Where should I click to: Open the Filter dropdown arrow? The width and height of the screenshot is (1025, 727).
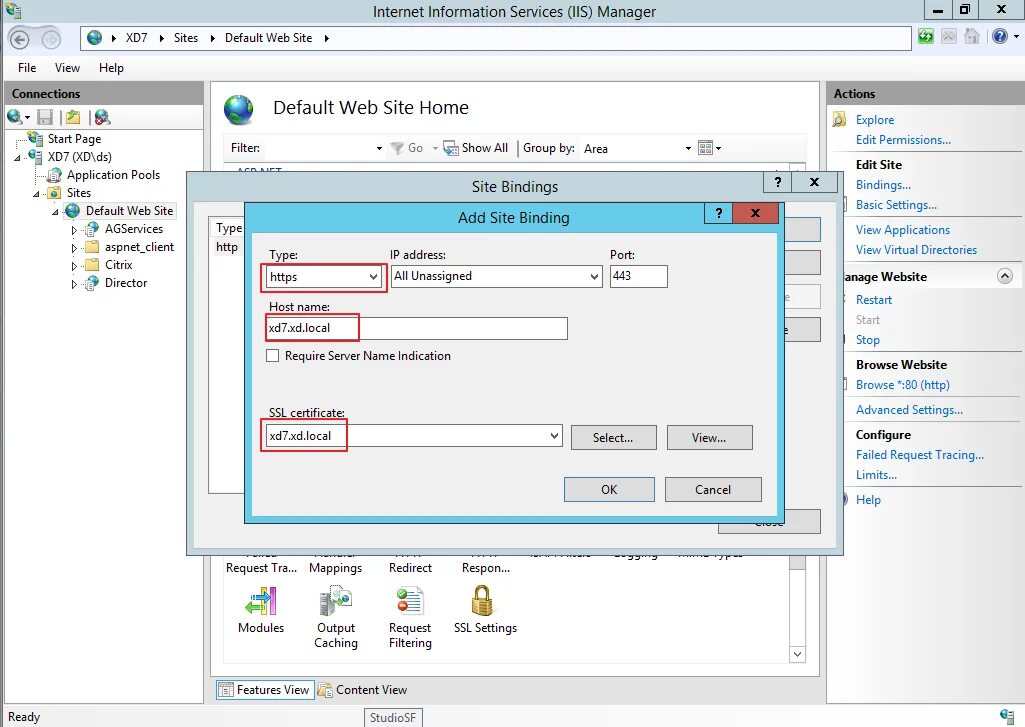(x=379, y=148)
